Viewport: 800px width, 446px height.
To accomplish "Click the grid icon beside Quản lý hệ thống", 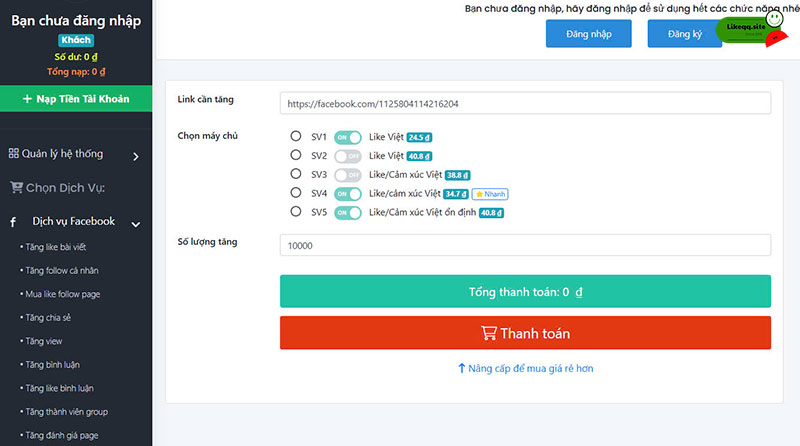I will coord(14,153).
